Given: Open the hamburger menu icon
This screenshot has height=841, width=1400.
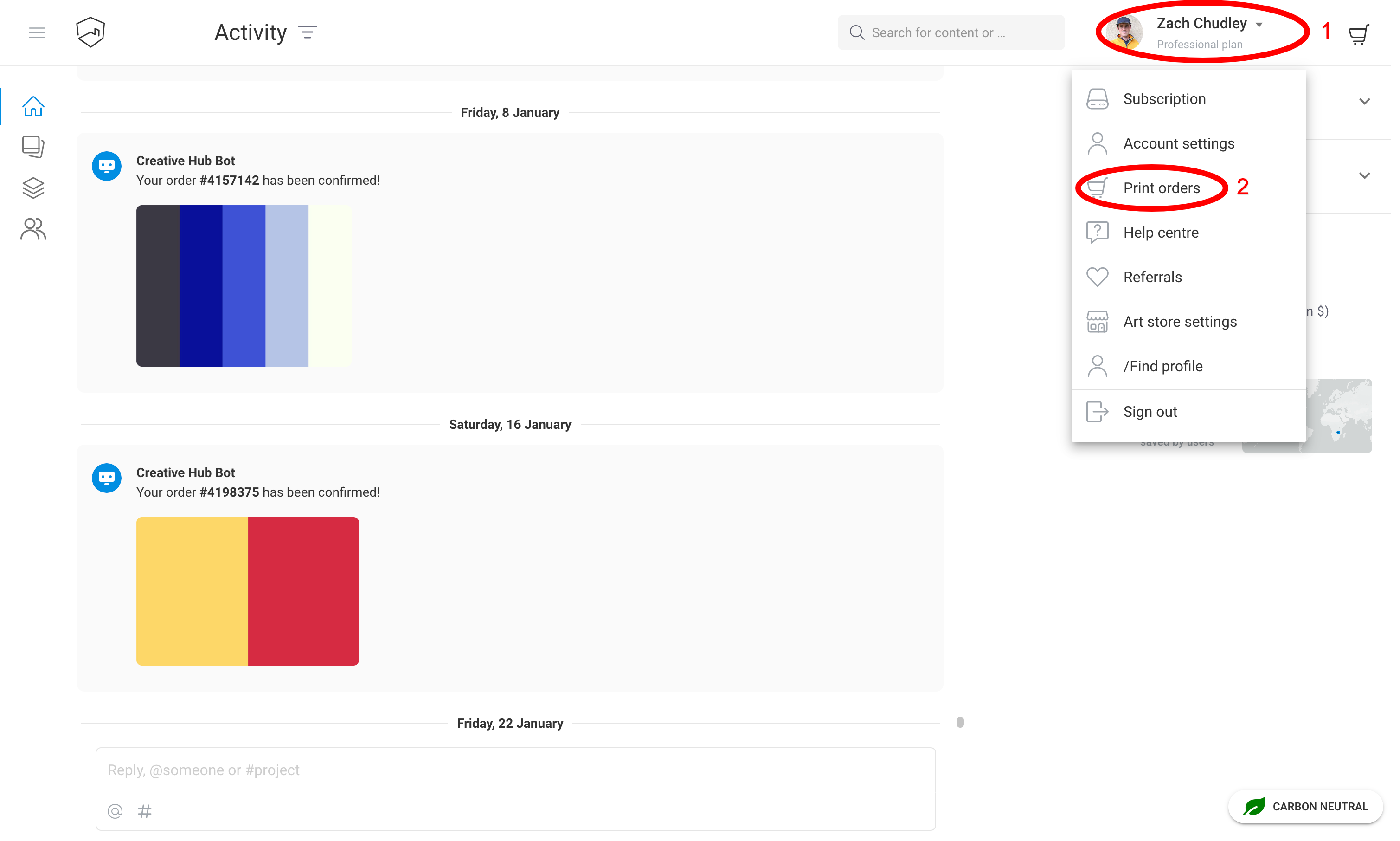Looking at the screenshot, I should 37,33.
